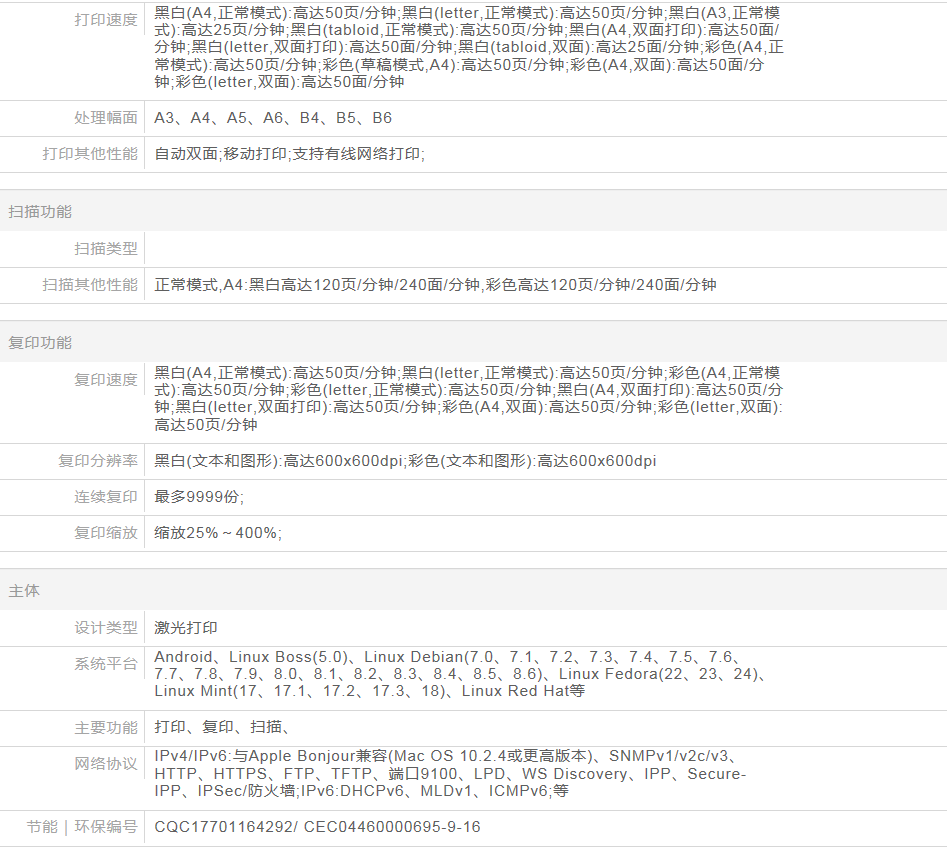Select the 复印功能 section header
Image resolution: width=947 pixels, height=850 pixels.
tap(40, 343)
